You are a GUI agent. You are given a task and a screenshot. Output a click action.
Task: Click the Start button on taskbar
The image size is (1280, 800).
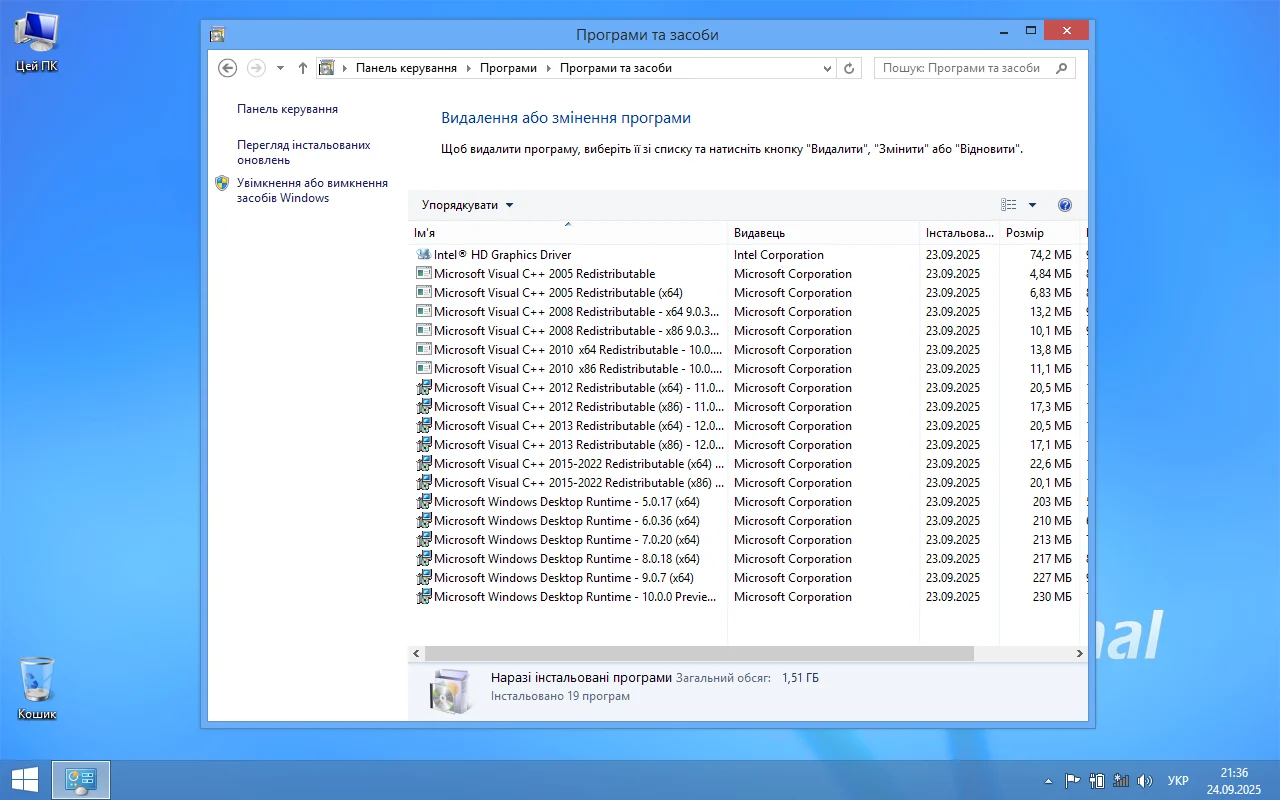point(25,780)
